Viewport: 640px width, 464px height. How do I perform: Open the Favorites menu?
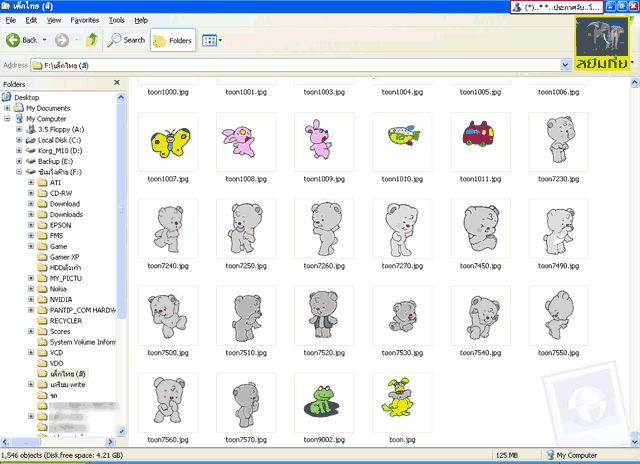point(84,20)
